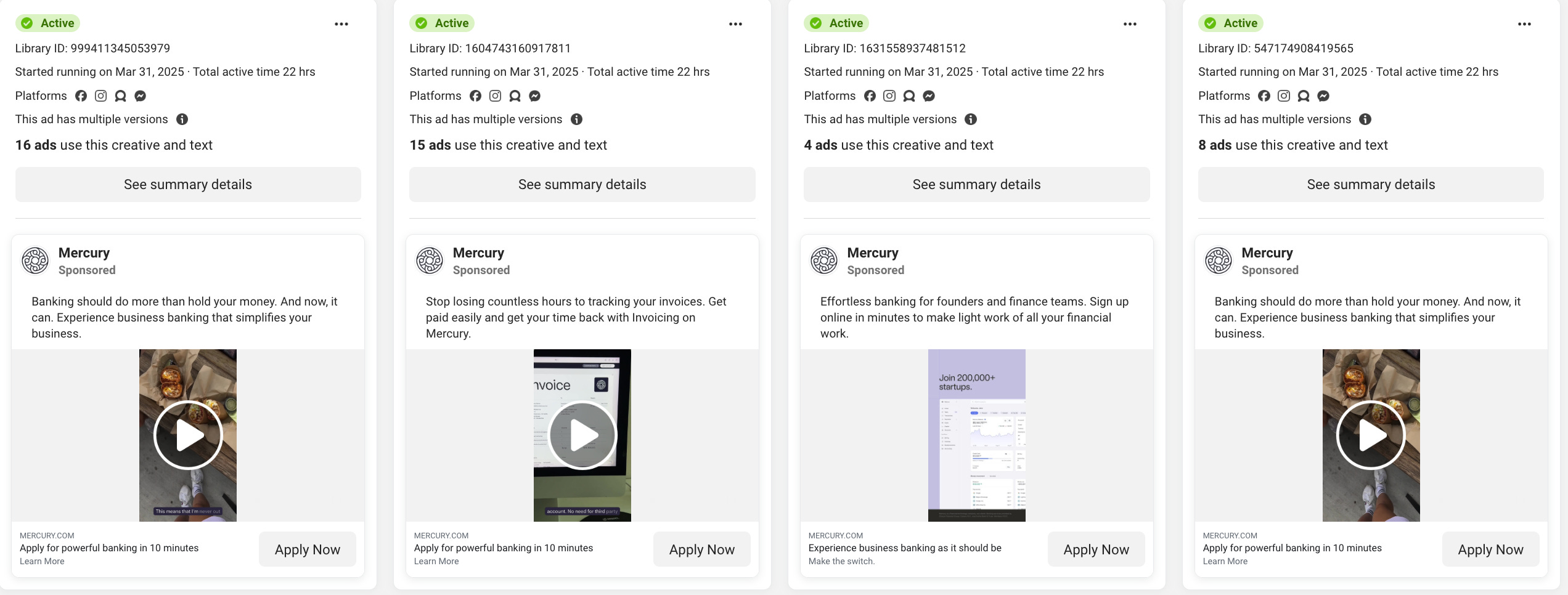Click Mercury logo avatar on the invoicing ad
The height and width of the screenshot is (595, 1568).
pyautogui.click(x=430, y=261)
